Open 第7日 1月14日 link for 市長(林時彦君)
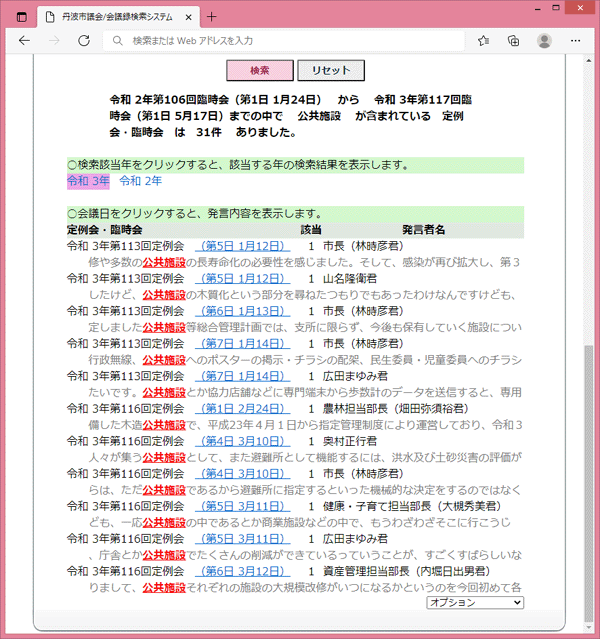 (x=243, y=344)
